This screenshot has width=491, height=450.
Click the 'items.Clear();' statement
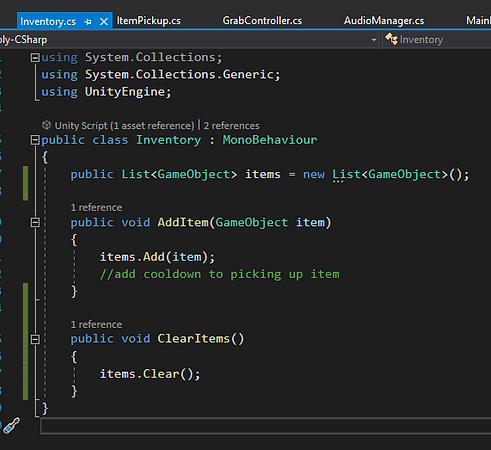pyautogui.click(x=150, y=374)
